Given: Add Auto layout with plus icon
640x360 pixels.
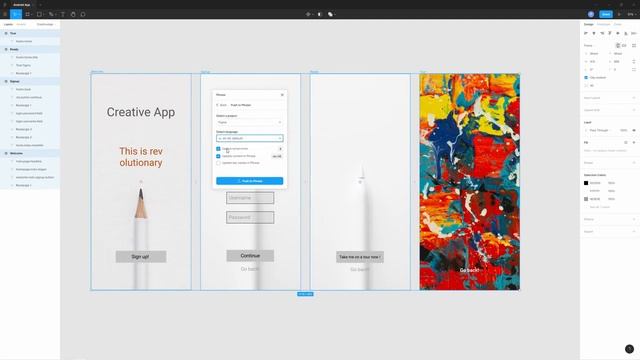Looking at the screenshot, I should pos(634,98).
